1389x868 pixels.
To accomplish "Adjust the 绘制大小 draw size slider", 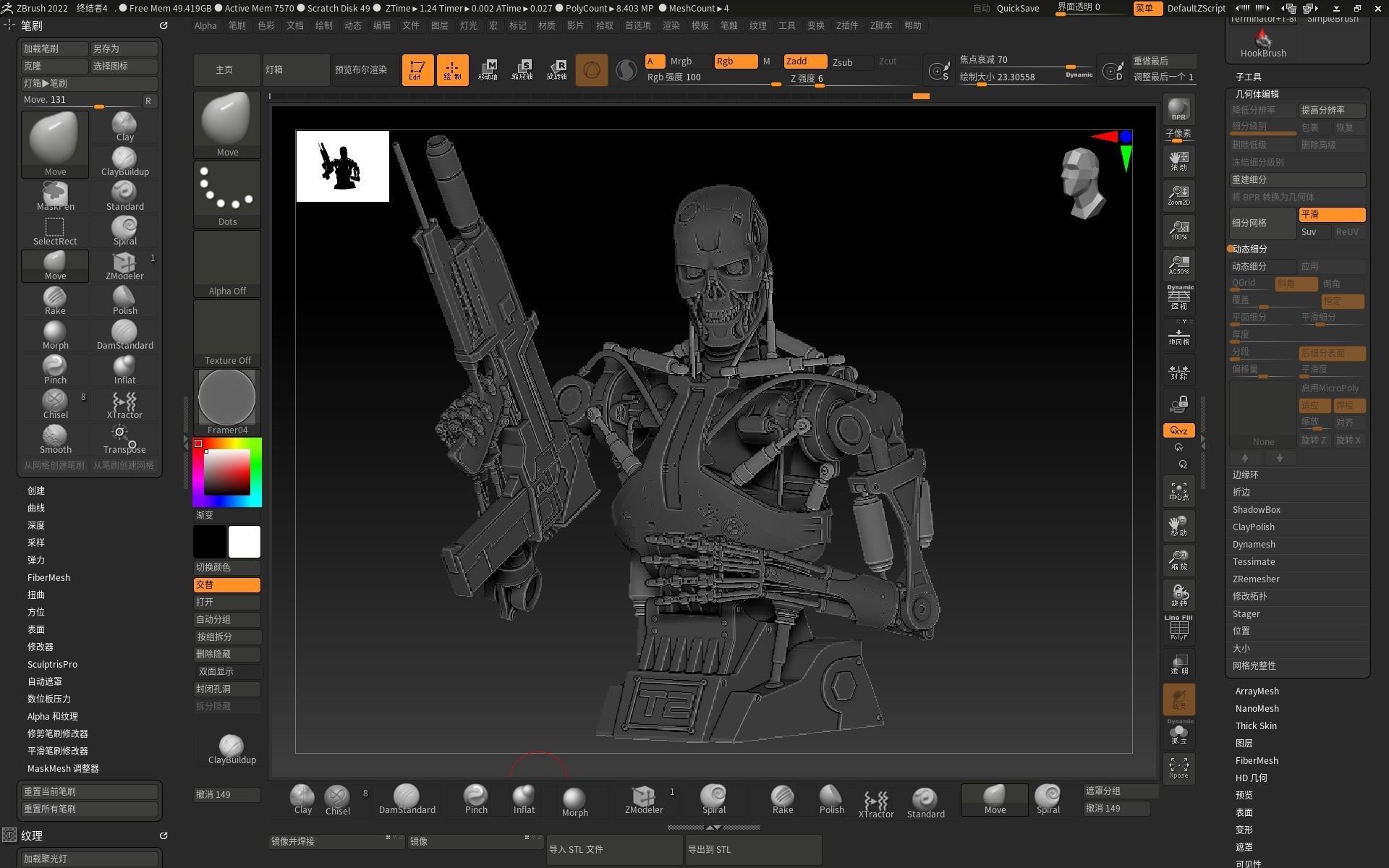I will (1027, 77).
